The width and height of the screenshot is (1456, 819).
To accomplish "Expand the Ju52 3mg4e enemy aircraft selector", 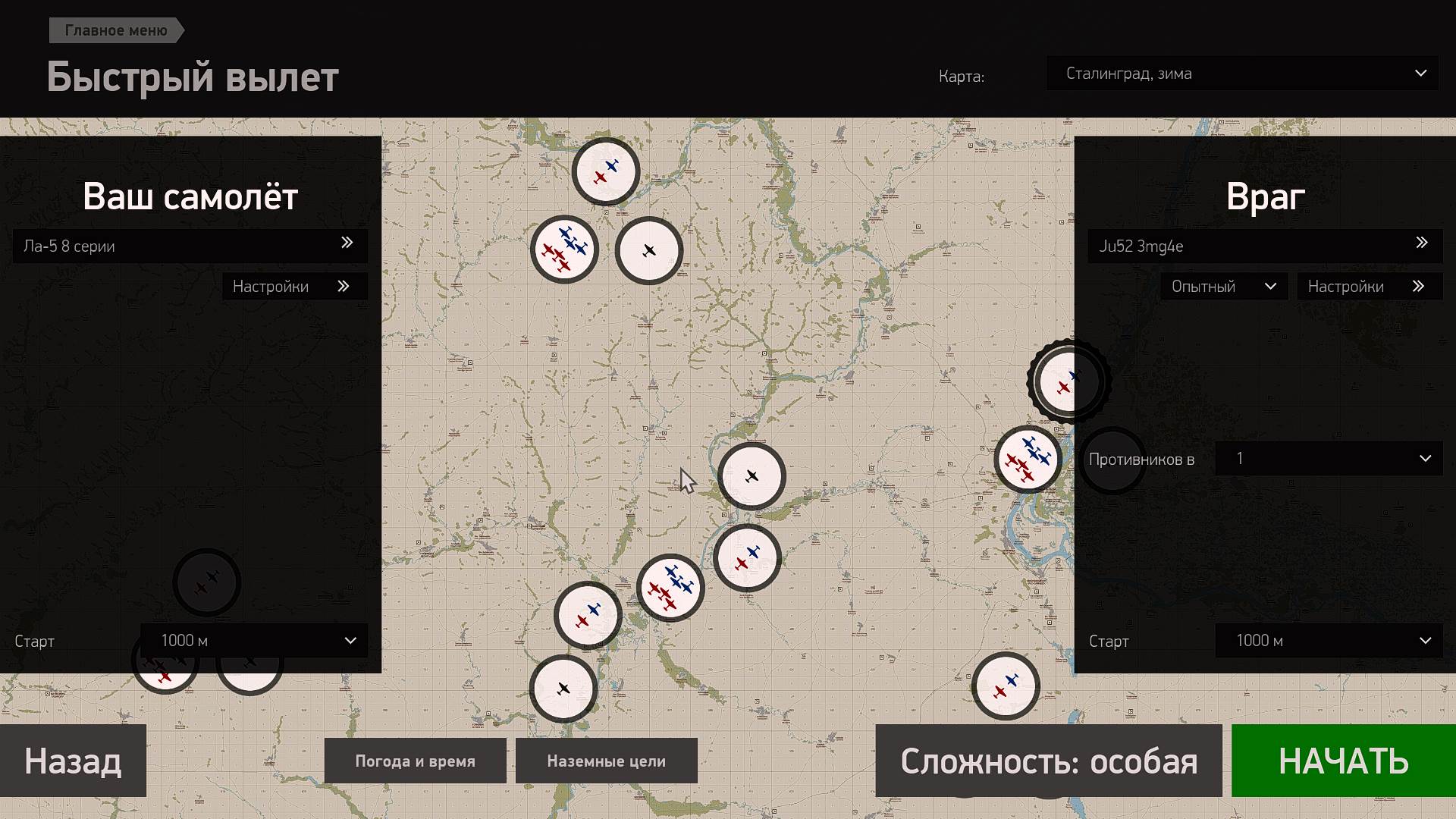I will pos(1265,246).
